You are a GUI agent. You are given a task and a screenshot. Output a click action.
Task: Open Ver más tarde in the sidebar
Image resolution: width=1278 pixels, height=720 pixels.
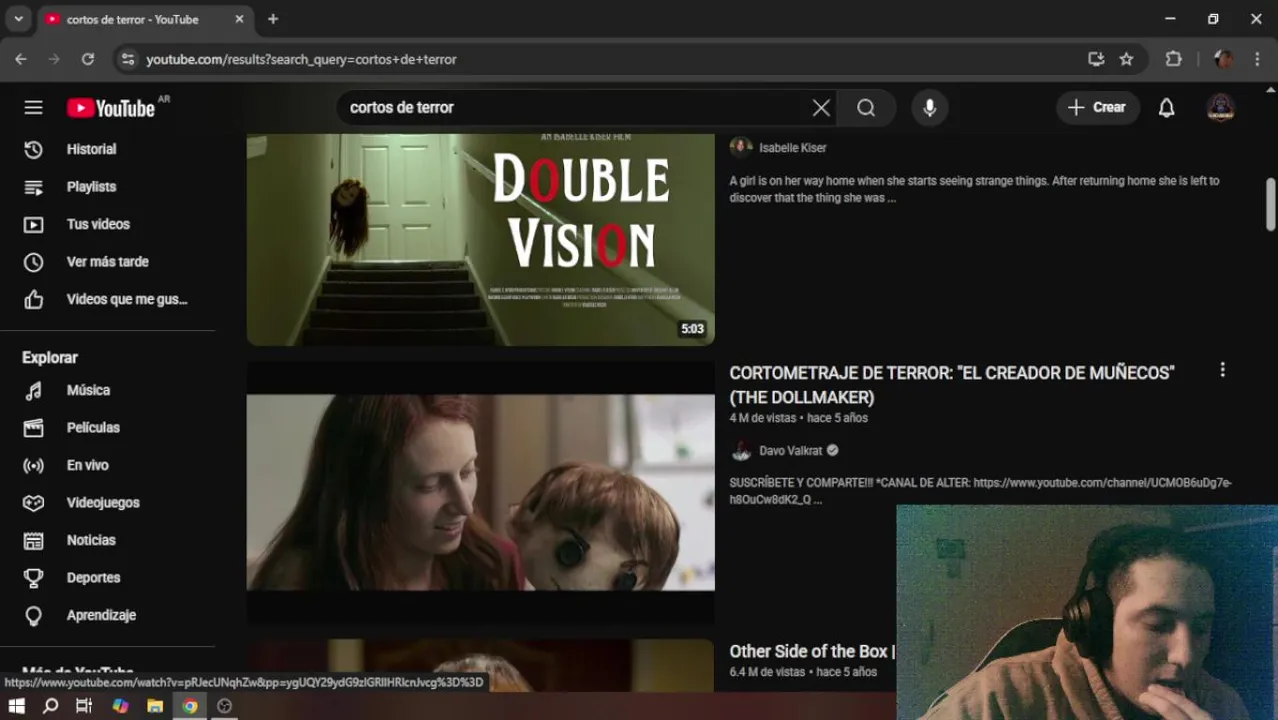107,262
